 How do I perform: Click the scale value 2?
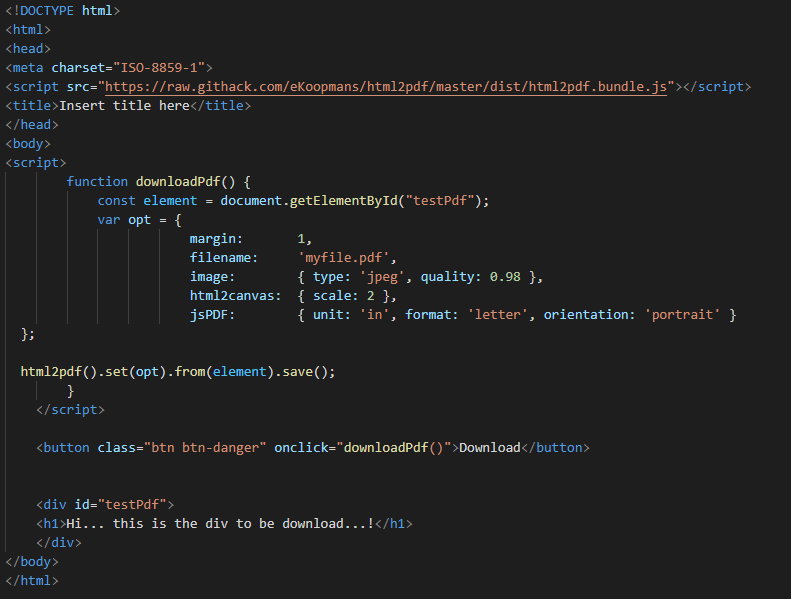tap(371, 296)
